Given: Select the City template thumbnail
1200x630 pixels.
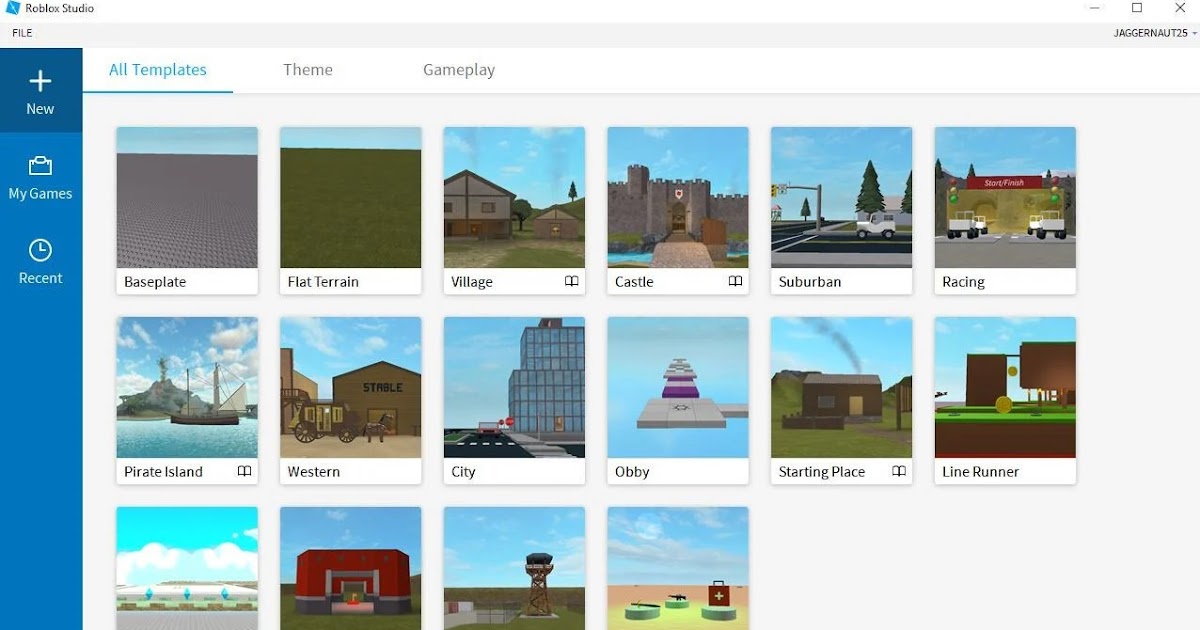Looking at the screenshot, I should [x=514, y=388].
